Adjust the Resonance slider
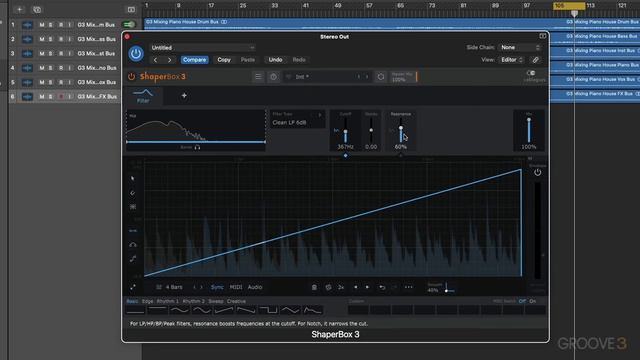This screenshot has width=640, height=360. [x=401, y=130]
